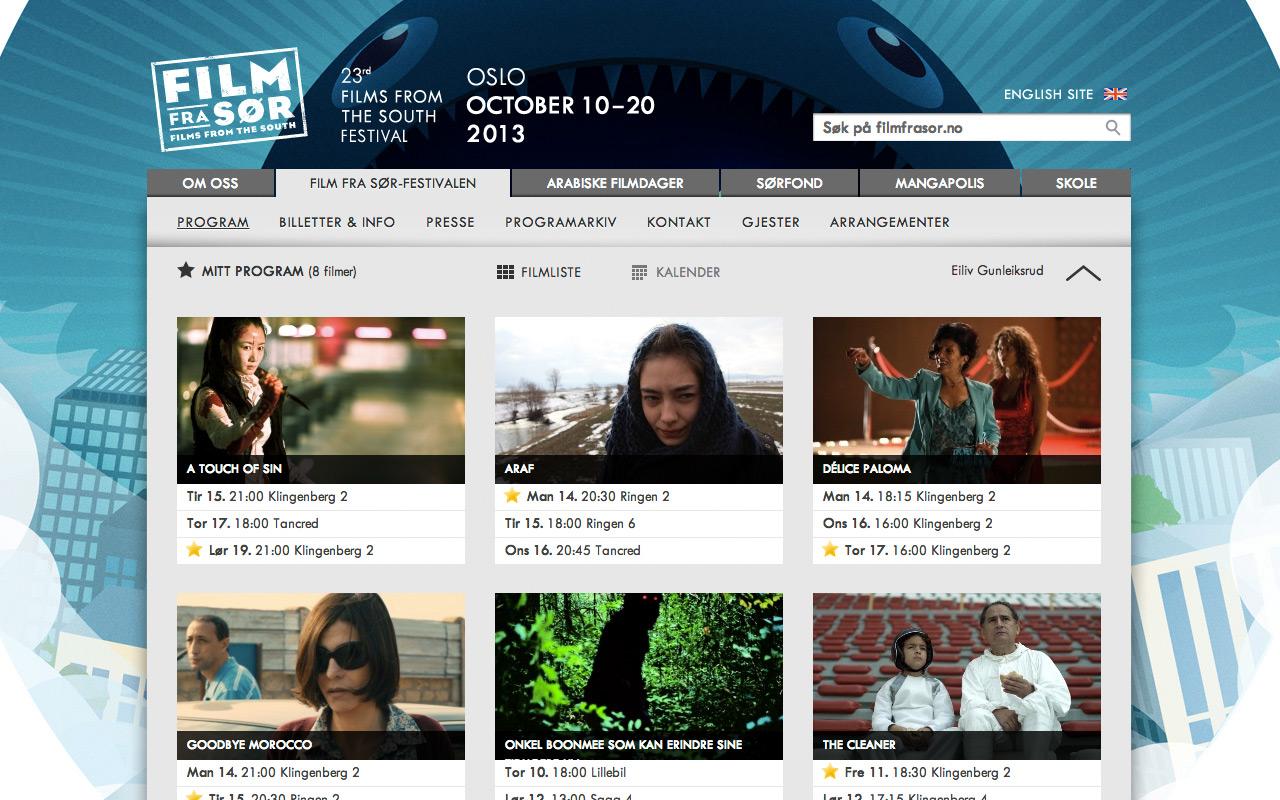Click the Kalender grid icon
This screenshot has height=800, width=1280.
pos(640,272)
